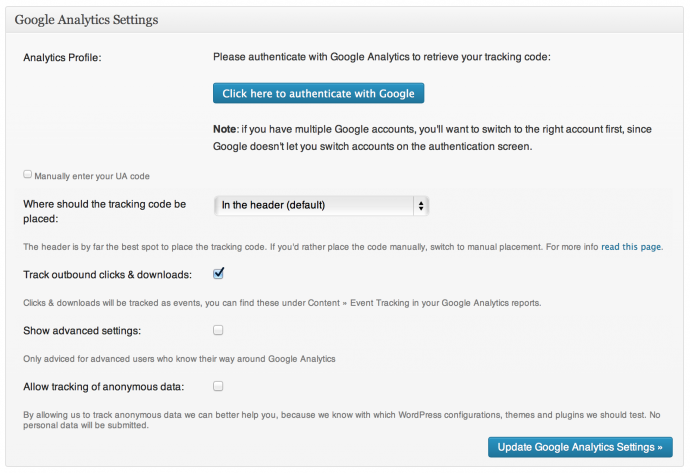The image size is (690, 473).
Task: Click 'Only adviced for advanced users' description
Action: pos(179,359)
